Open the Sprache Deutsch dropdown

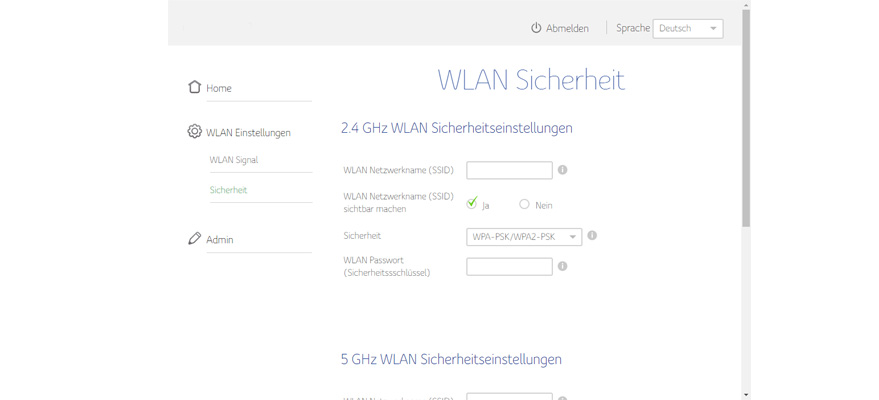[x=687, y=29]
